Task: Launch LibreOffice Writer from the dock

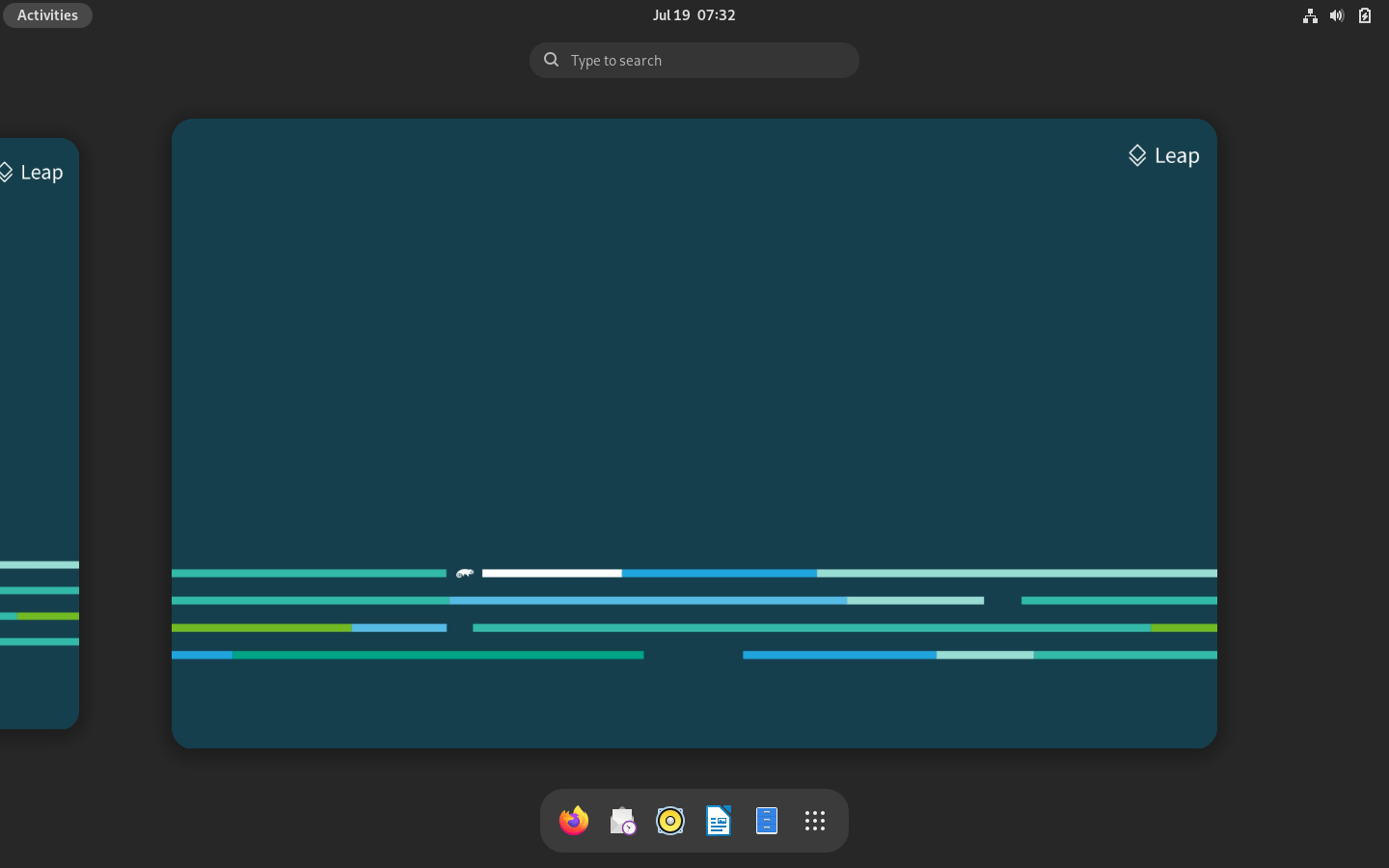Action: [x=719, y=821]
